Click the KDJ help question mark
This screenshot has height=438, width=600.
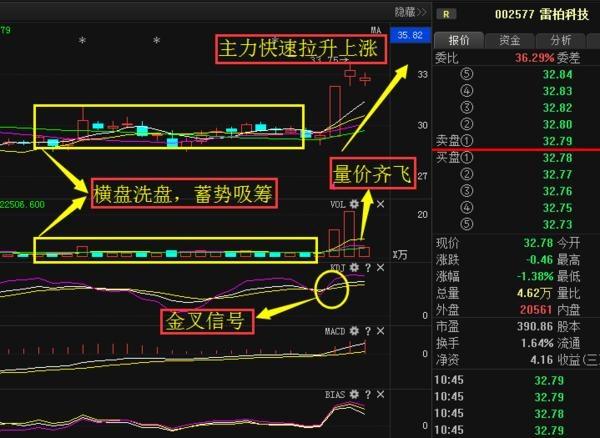(x=368, y=268)
